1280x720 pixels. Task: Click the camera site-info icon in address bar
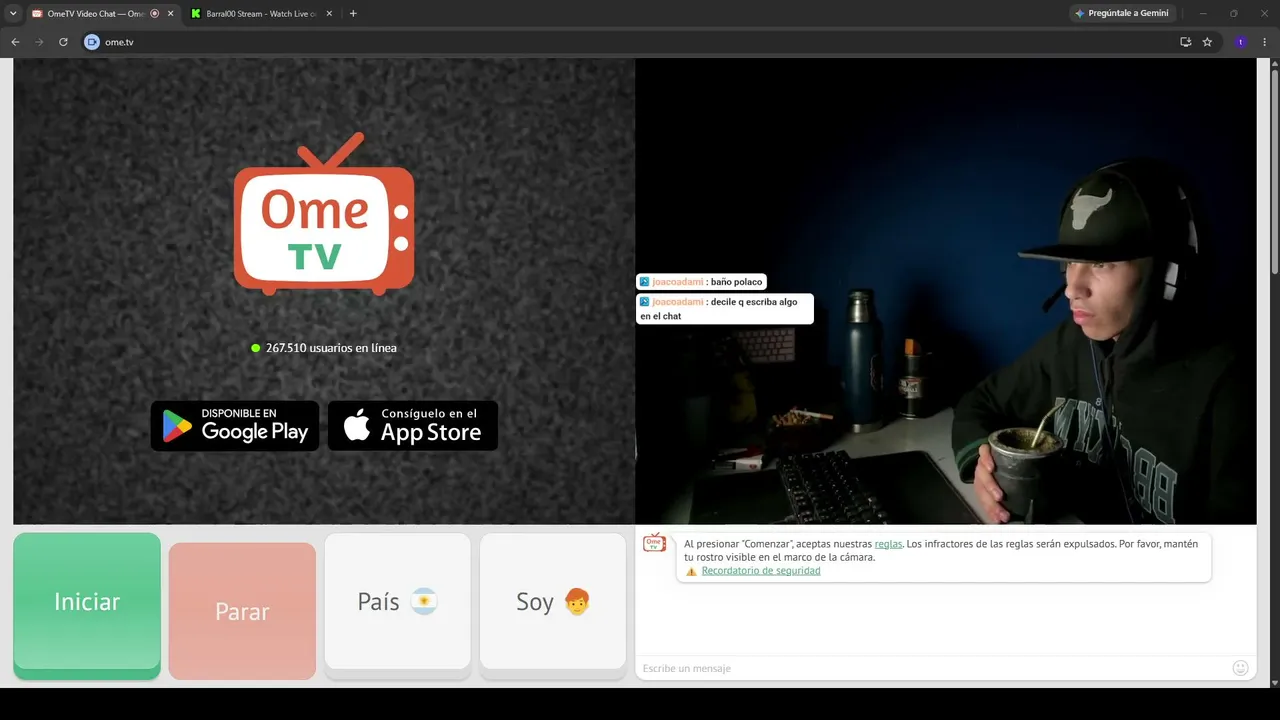(x=92, y=42)
